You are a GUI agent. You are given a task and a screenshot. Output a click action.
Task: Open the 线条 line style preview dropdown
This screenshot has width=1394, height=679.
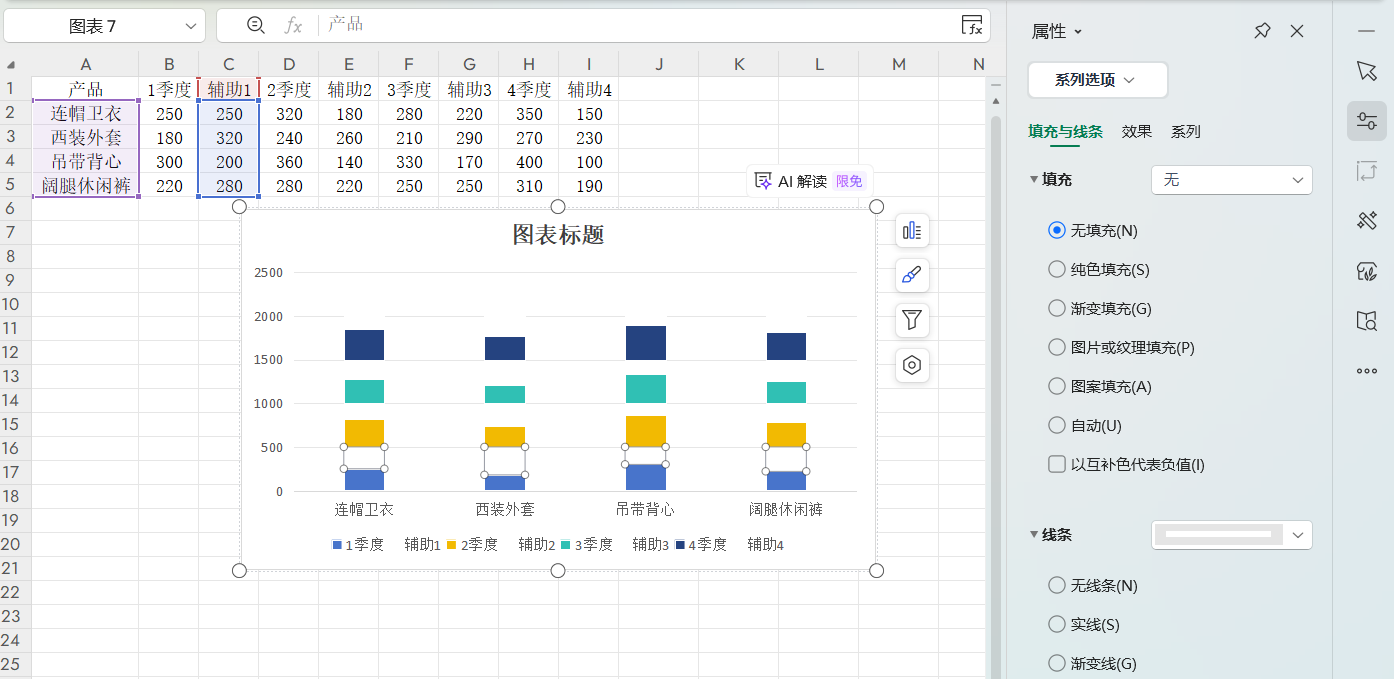(1231, 535)
